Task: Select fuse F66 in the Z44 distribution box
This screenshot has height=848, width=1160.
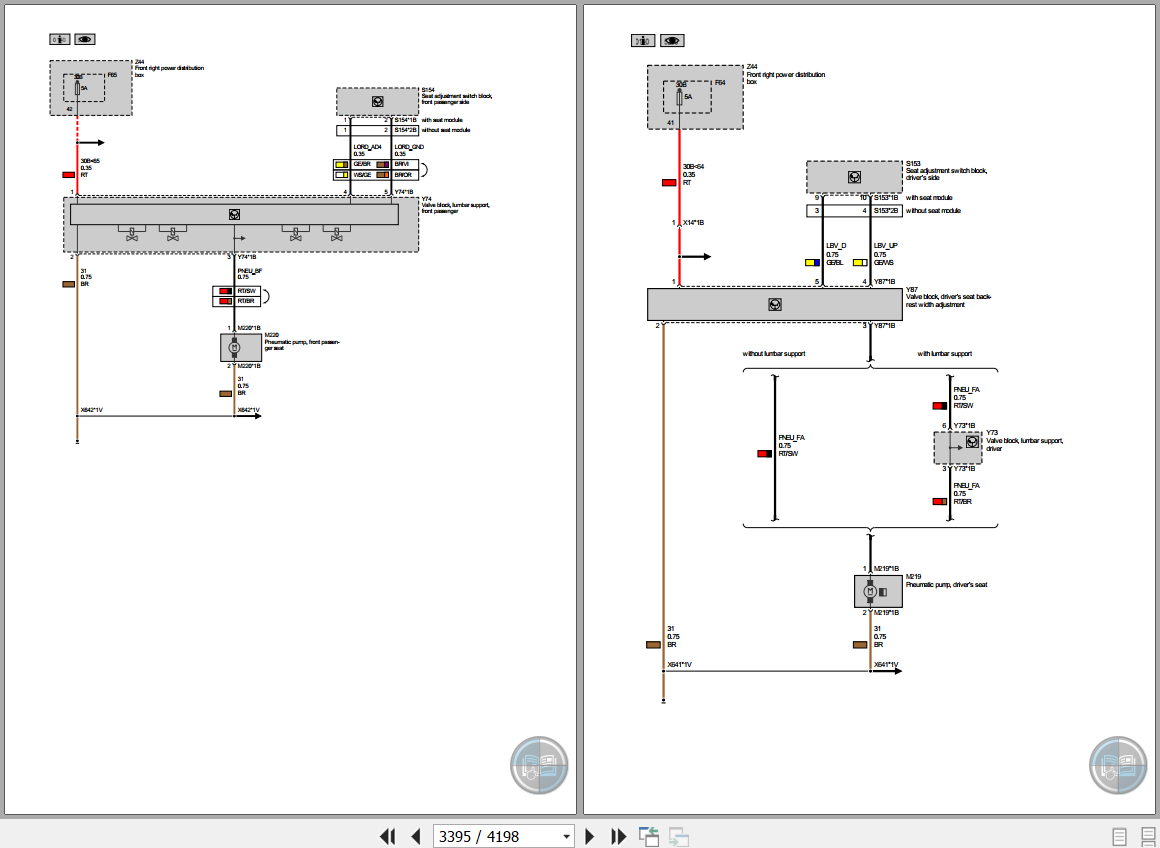Action: click(77, 88)
